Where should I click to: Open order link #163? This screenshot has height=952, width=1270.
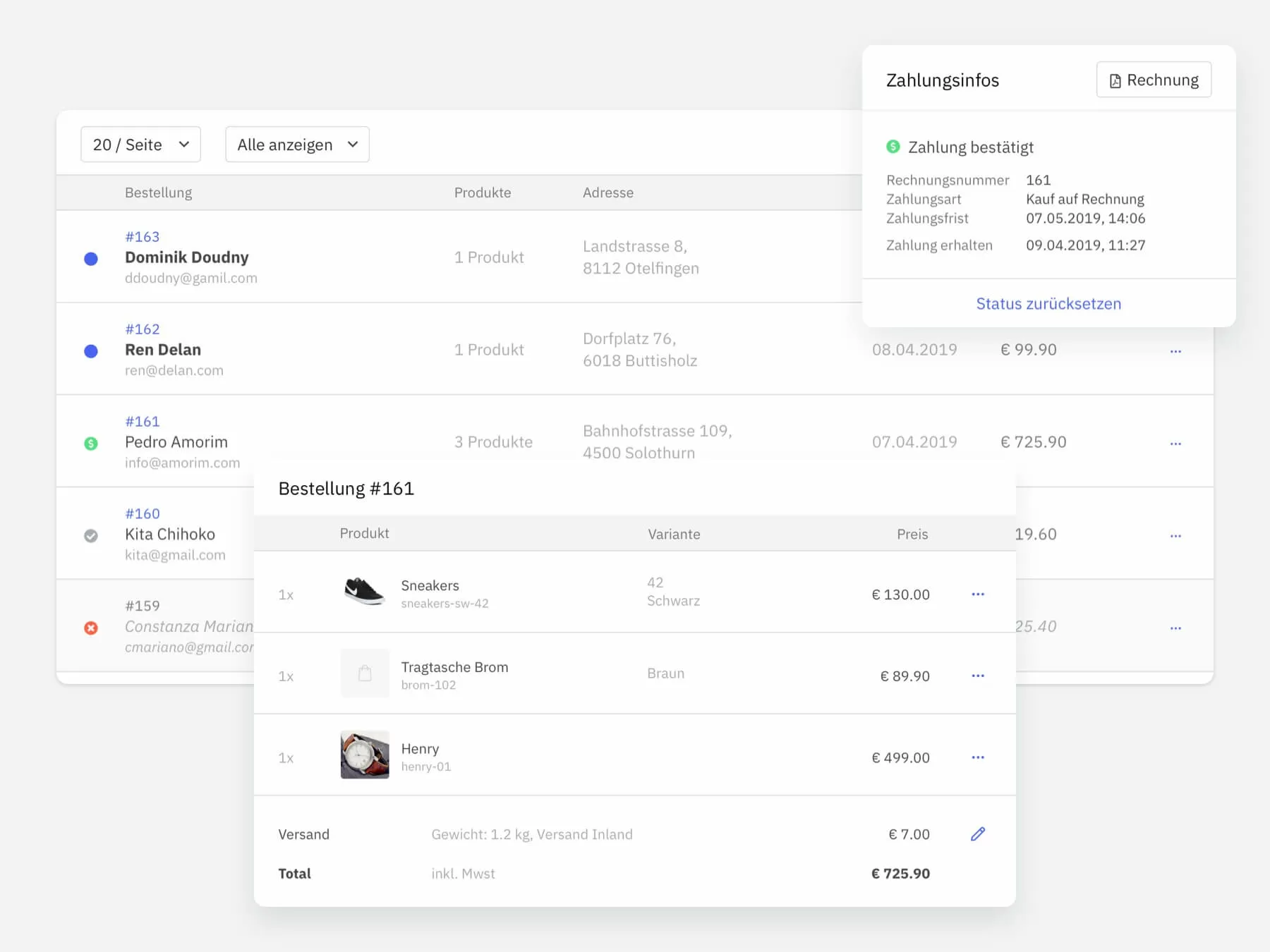tap(142, 237)
